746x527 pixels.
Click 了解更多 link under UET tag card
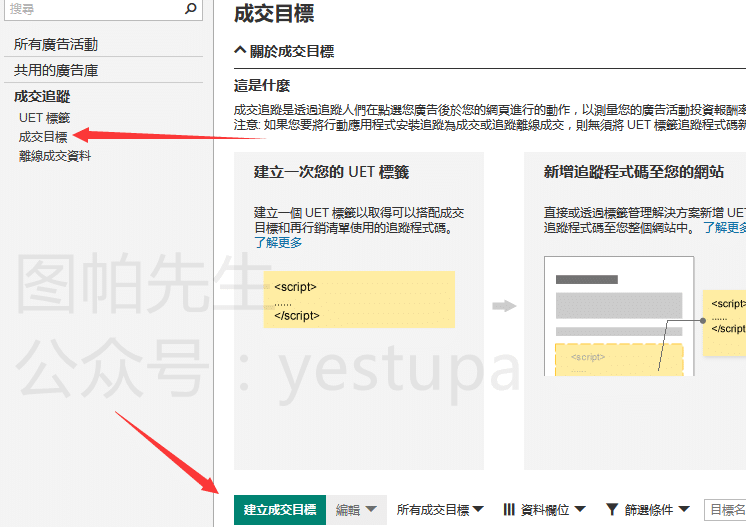click(278, 243)
